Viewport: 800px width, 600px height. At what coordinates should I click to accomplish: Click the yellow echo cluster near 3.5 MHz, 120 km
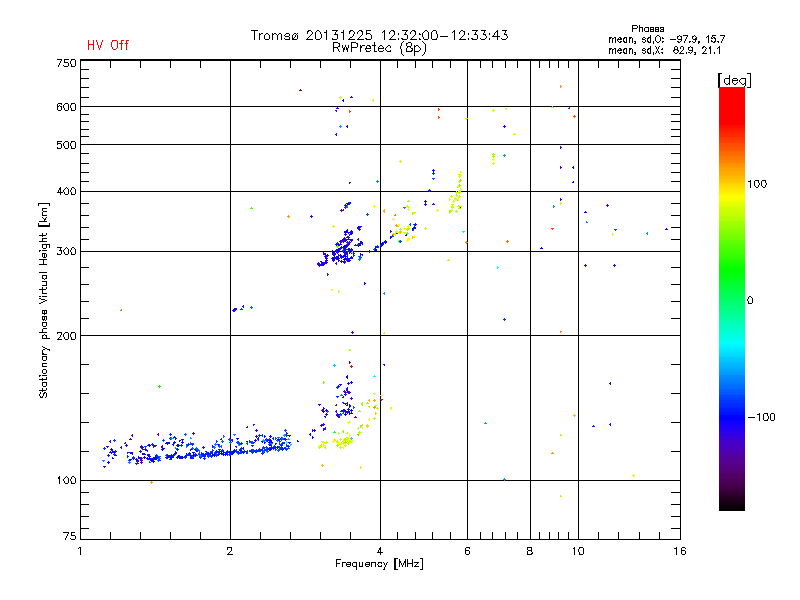coord(337,441)
